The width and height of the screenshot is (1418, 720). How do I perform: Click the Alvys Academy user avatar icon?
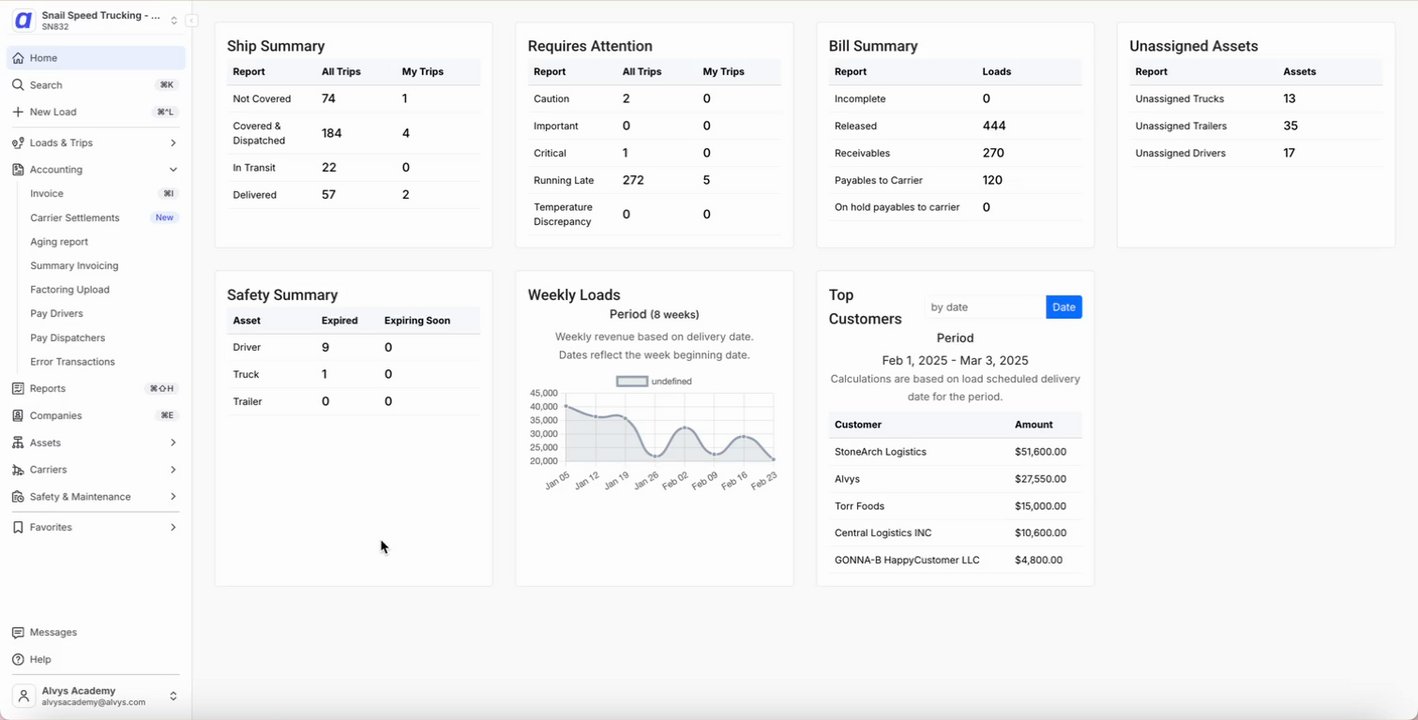(23, 696)
